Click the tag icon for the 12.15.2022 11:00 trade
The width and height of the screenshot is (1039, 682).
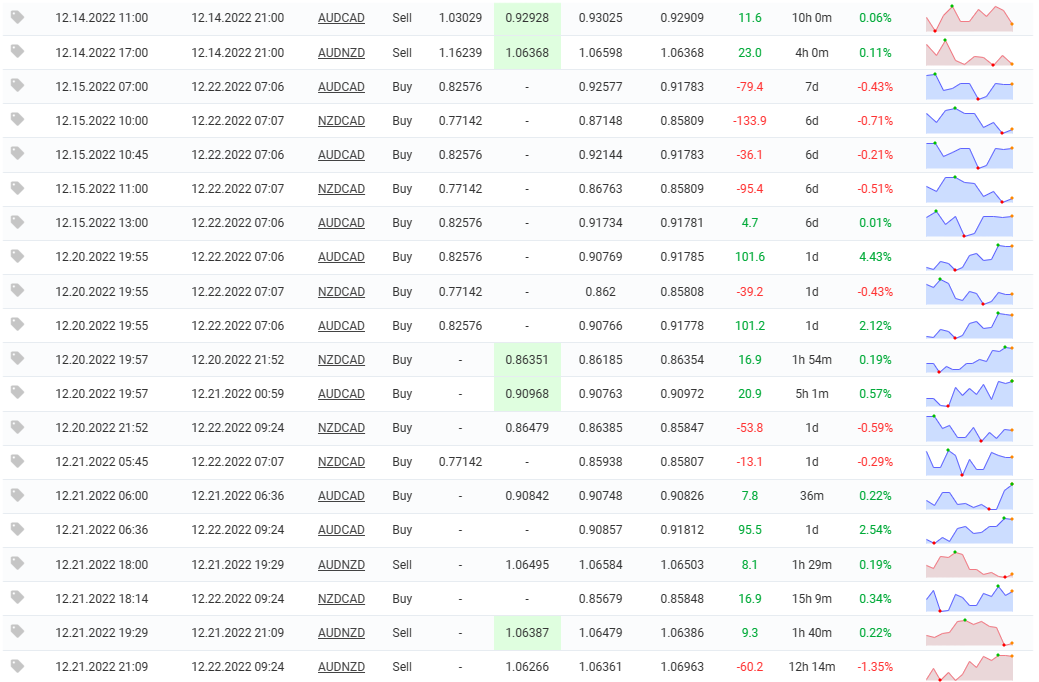coord(18,188)
